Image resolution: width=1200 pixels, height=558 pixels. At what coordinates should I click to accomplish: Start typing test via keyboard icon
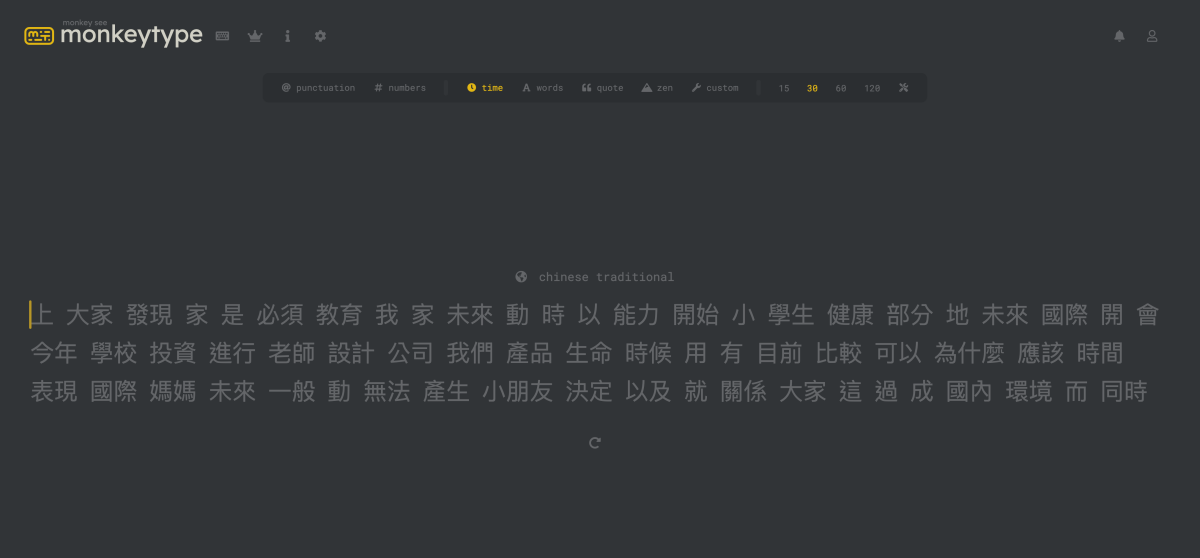(x=222, y=36)
